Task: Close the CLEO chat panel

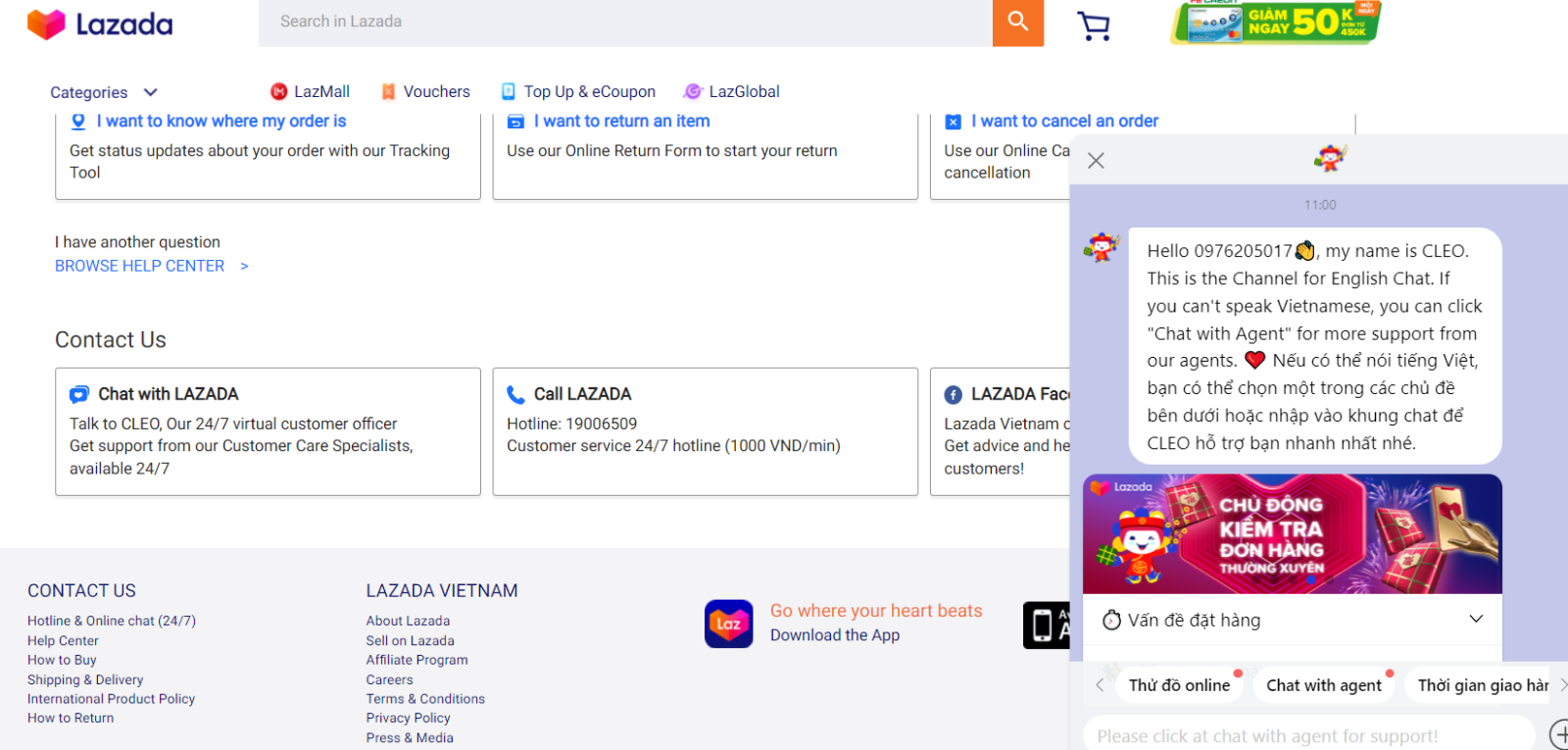Action: pyautogui.click(x=1096, y=161)
